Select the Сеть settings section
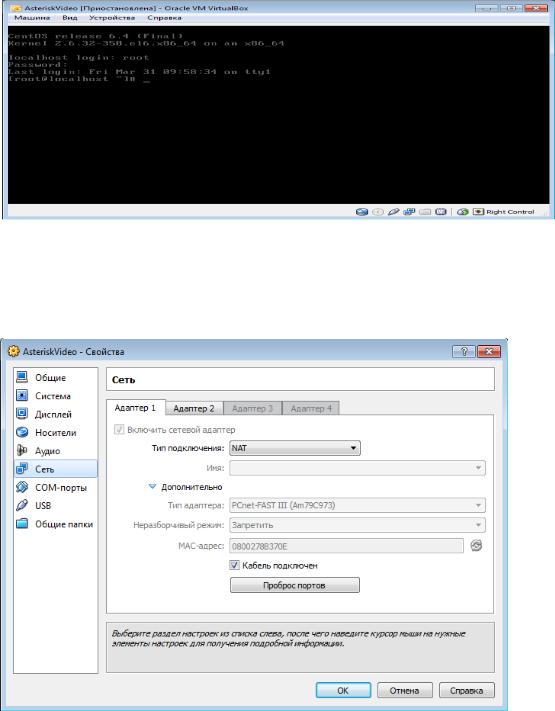Image resolution: width=555 pixels, height=711 pixels. (x=56, y=469)
